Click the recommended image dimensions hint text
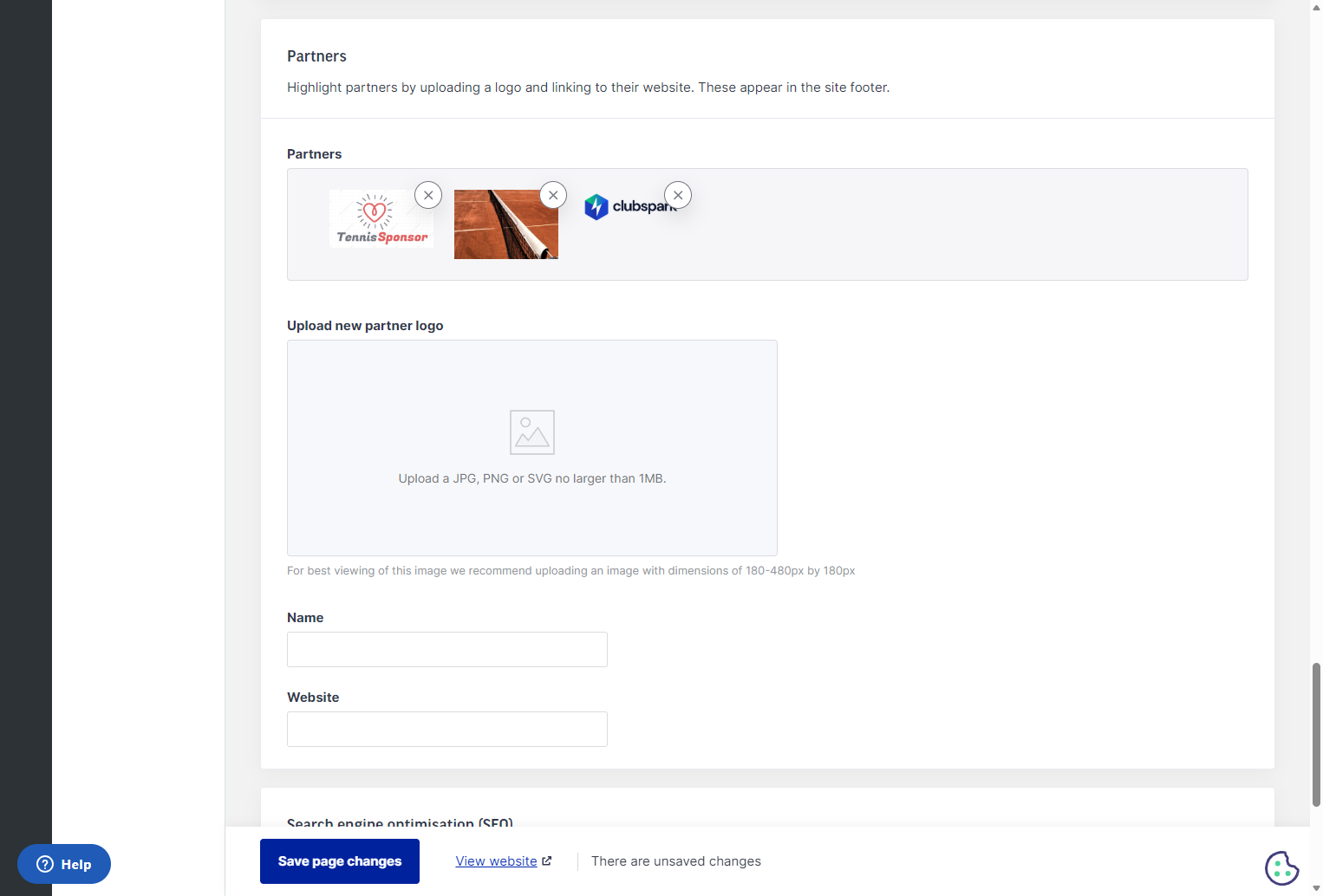The image size is (1323, 896). click(x=571, y=571)
